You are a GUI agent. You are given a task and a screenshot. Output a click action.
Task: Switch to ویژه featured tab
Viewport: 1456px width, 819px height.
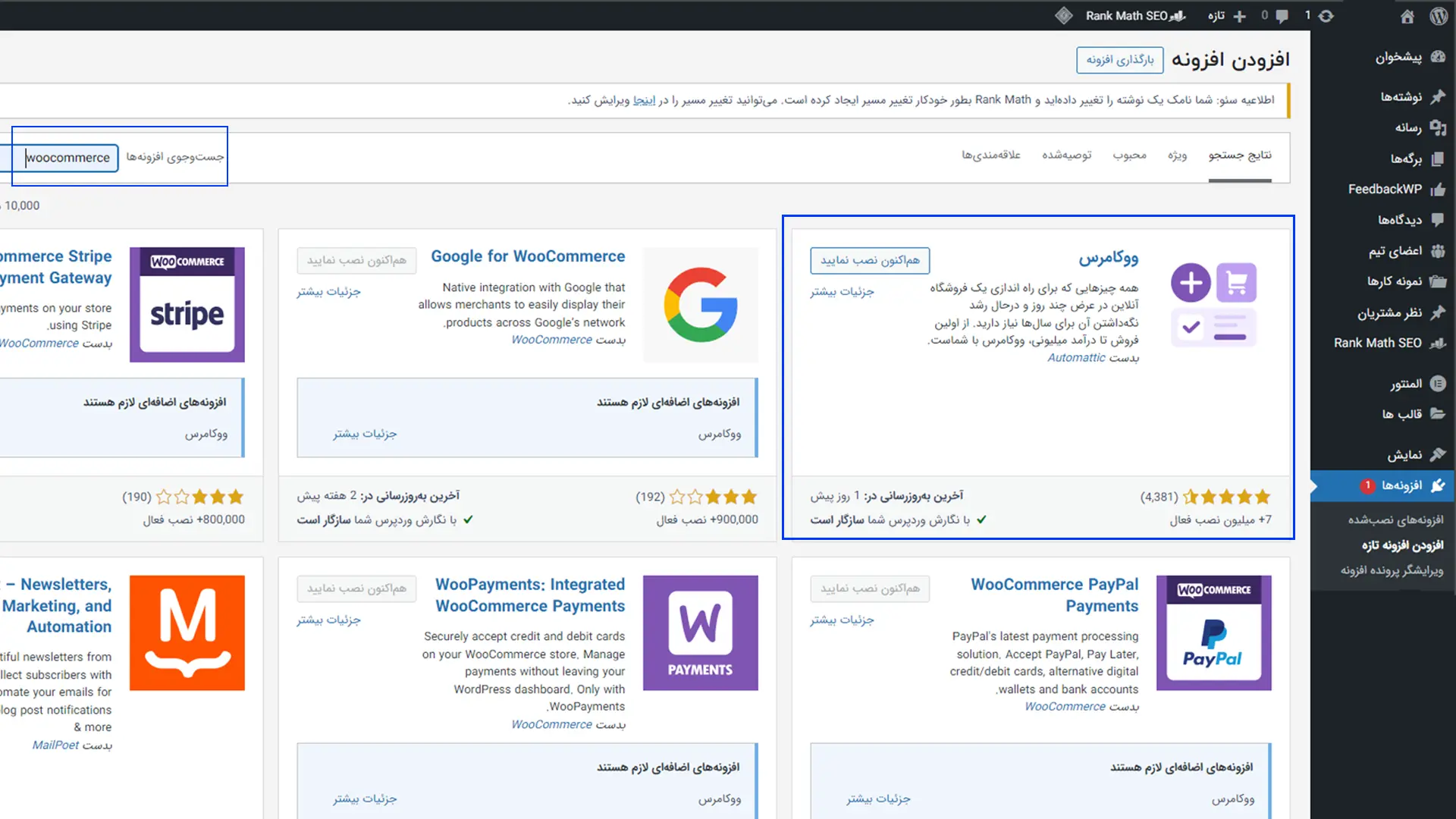(1177, 155)
